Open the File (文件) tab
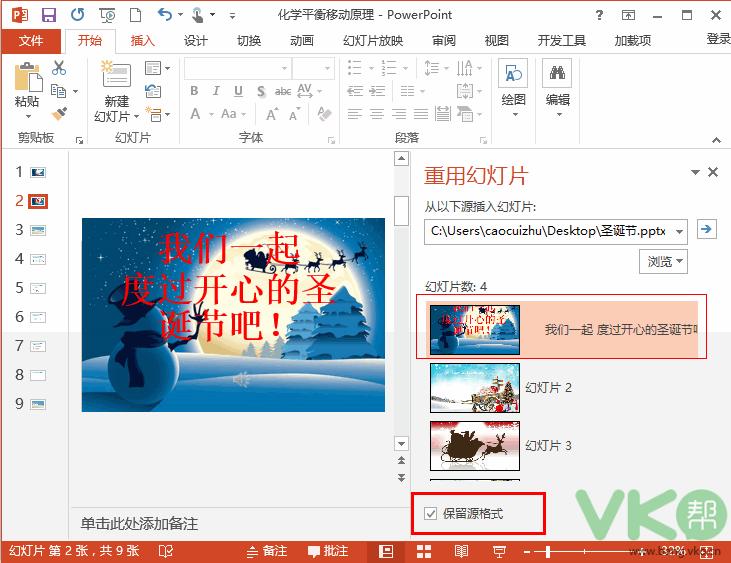This screenshot has width=731, height=563. pos(31,41)
